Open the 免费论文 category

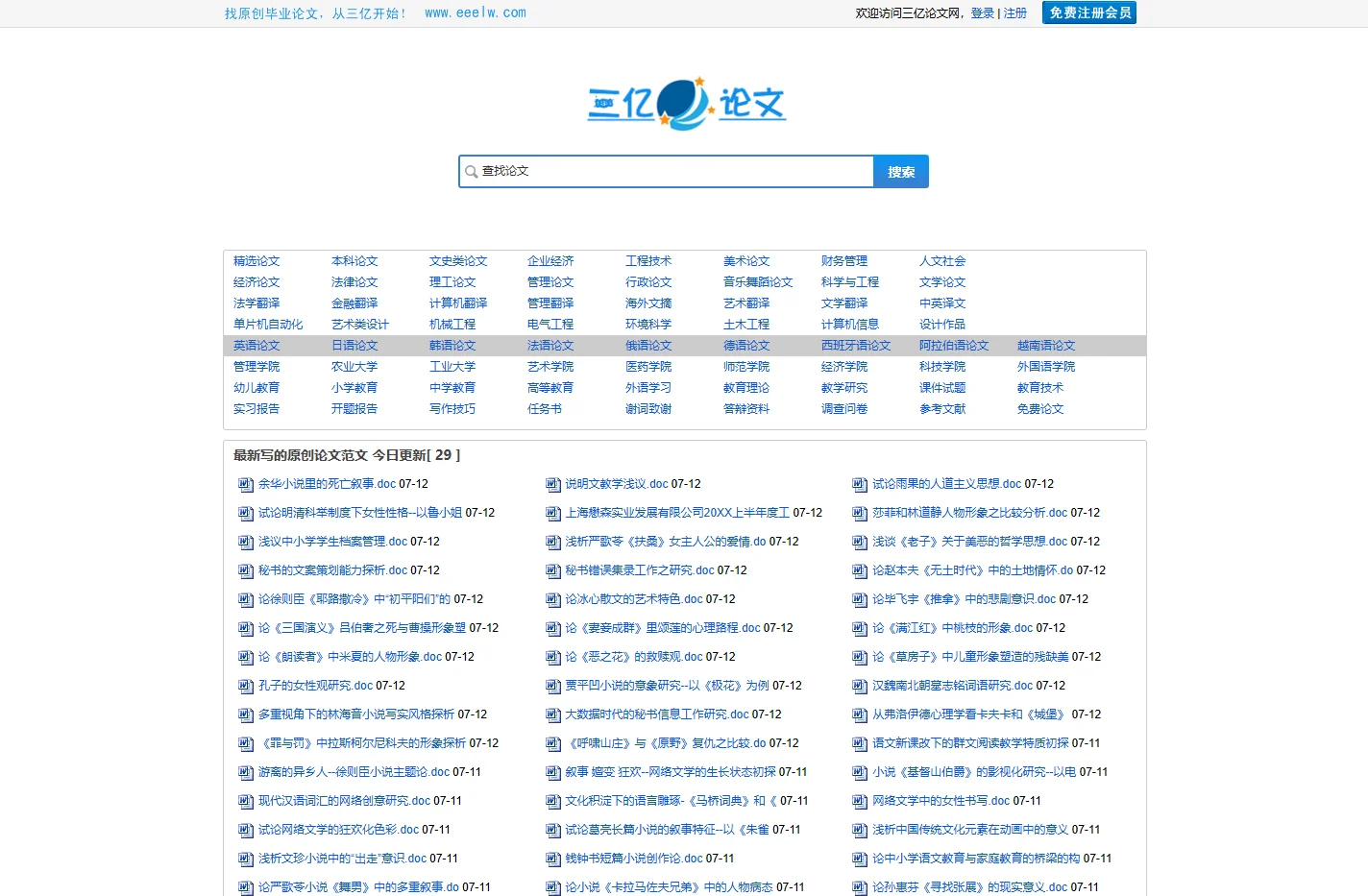point(1040,409)
